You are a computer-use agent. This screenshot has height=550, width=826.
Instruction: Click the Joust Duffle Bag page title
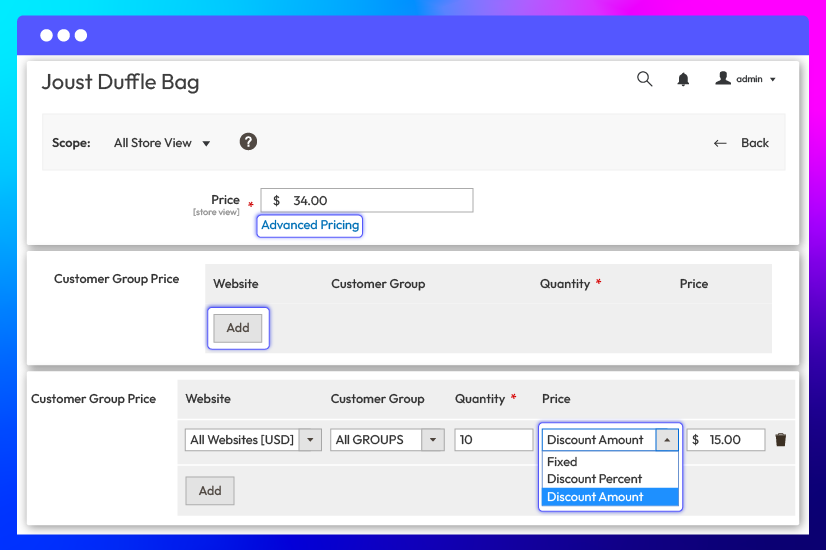(x=120, y=82)
